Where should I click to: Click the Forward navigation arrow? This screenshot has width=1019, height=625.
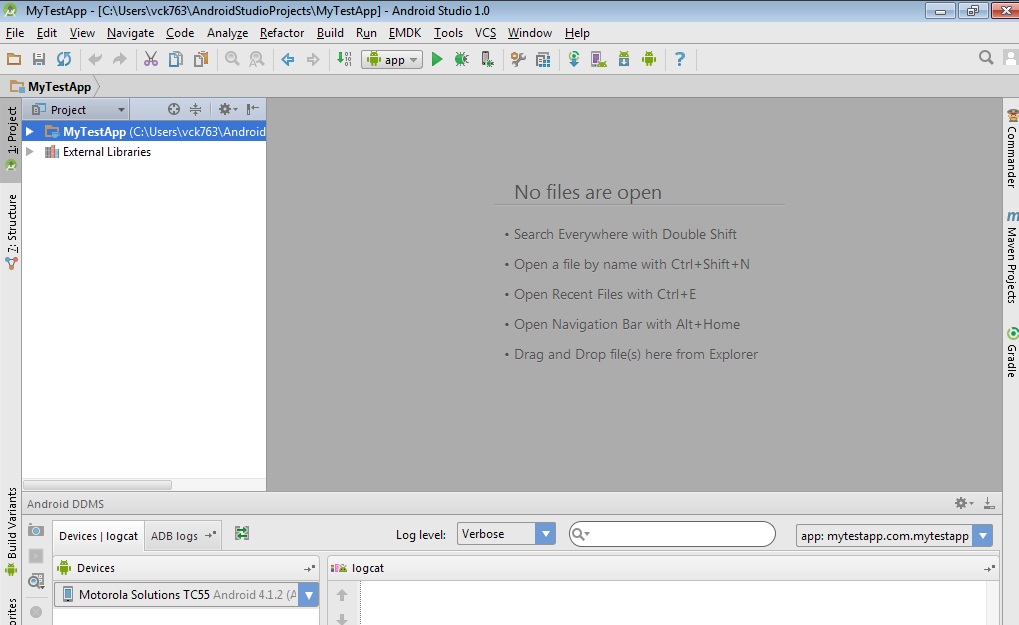313,59
